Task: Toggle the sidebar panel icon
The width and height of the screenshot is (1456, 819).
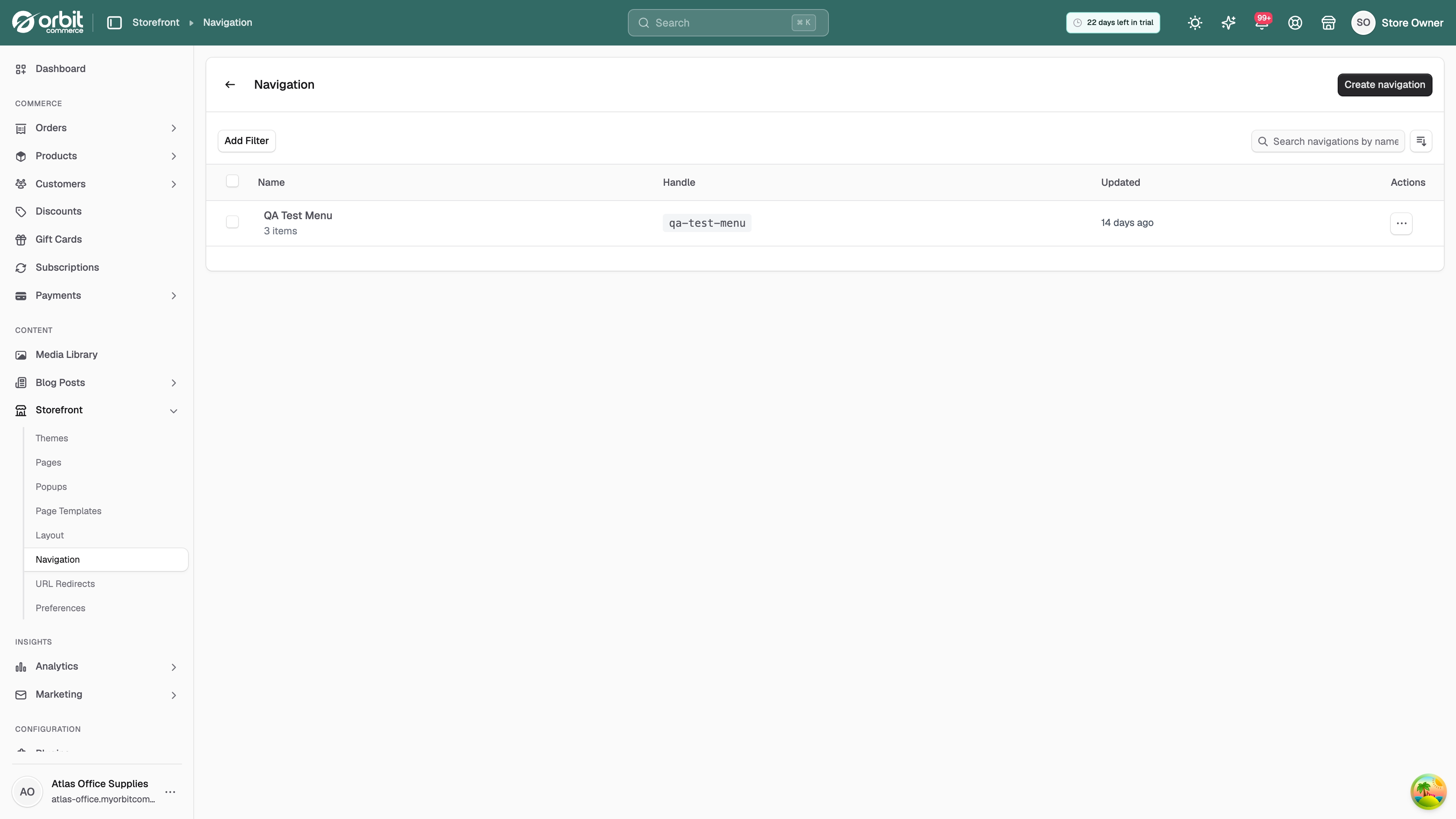Action: tap(114, 23)
